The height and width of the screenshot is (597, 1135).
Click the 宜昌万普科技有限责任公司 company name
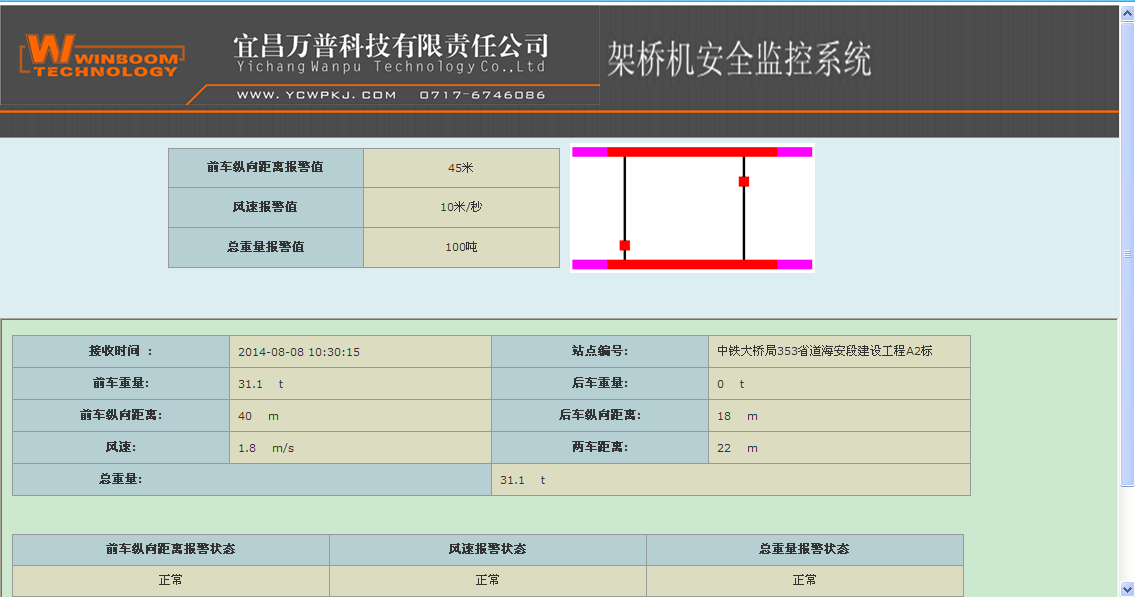391,45
